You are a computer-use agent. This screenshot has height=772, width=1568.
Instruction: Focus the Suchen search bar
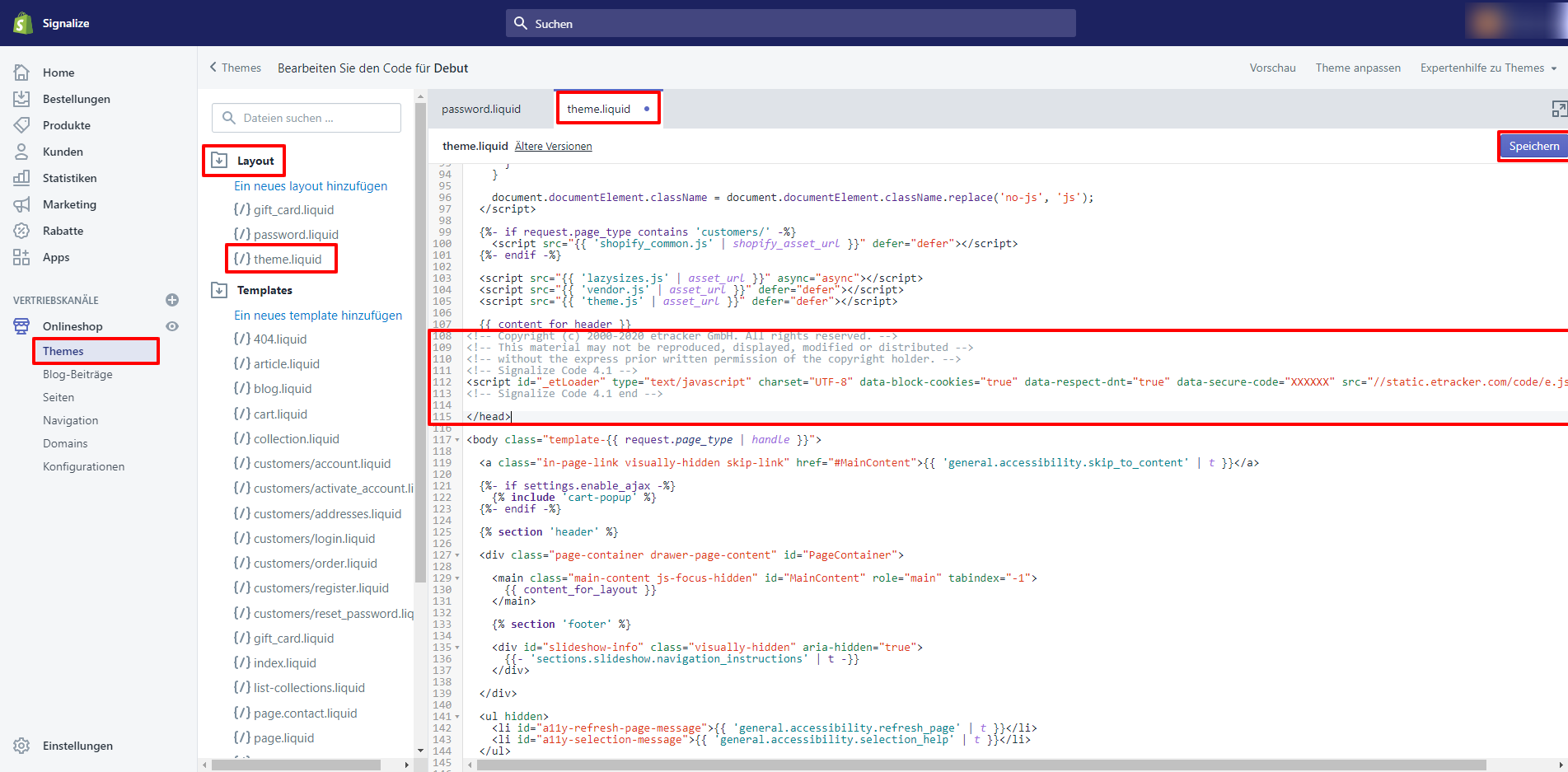click(x=791, y=23)
